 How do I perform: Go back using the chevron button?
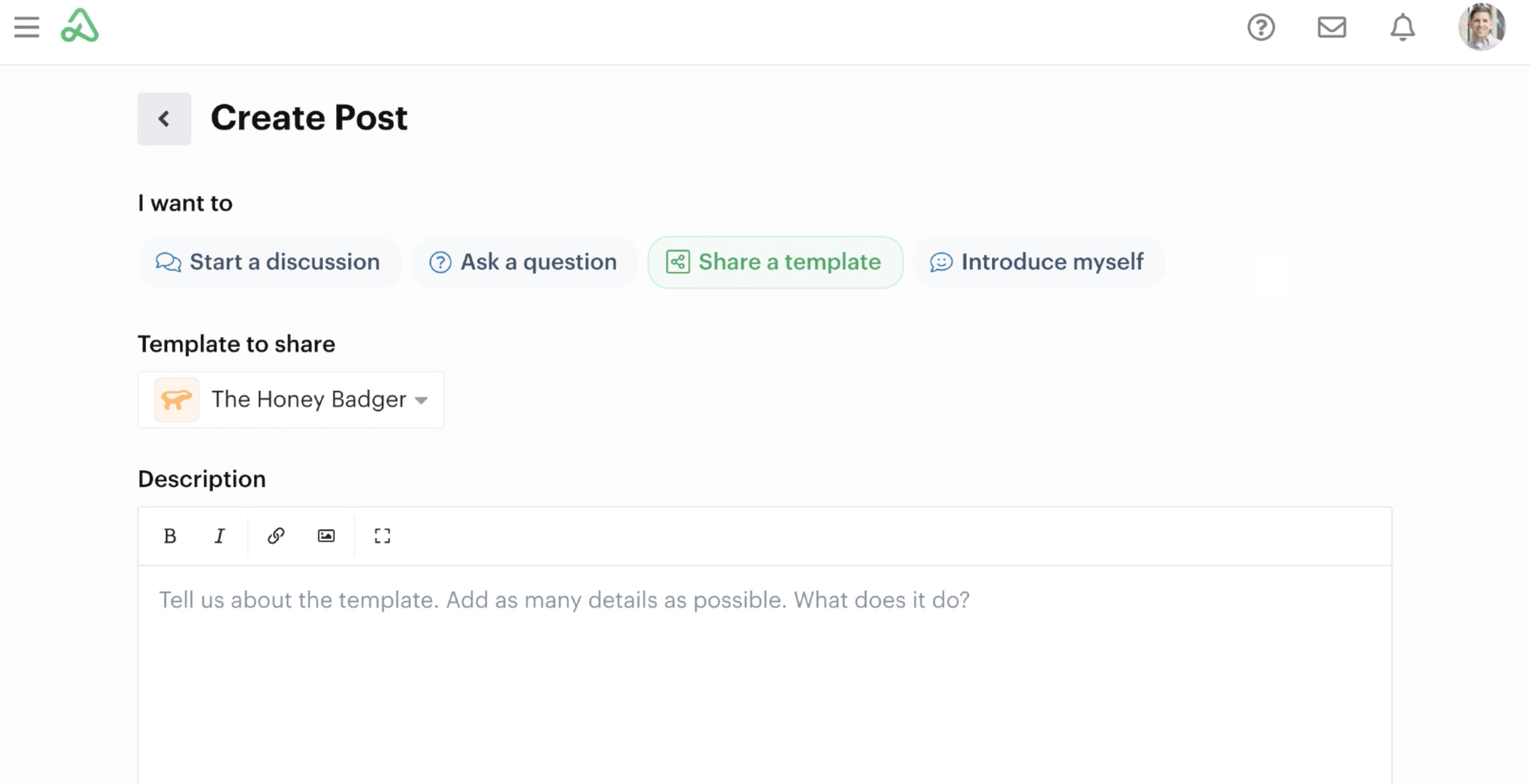(164, 119)
